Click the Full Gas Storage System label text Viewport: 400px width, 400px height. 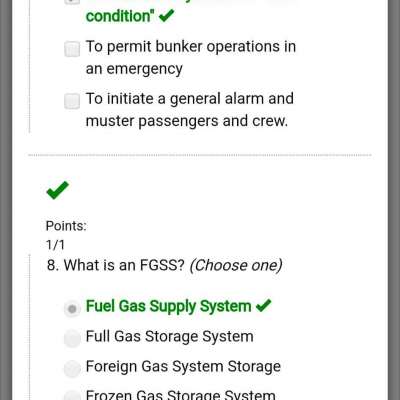(169, 336)
